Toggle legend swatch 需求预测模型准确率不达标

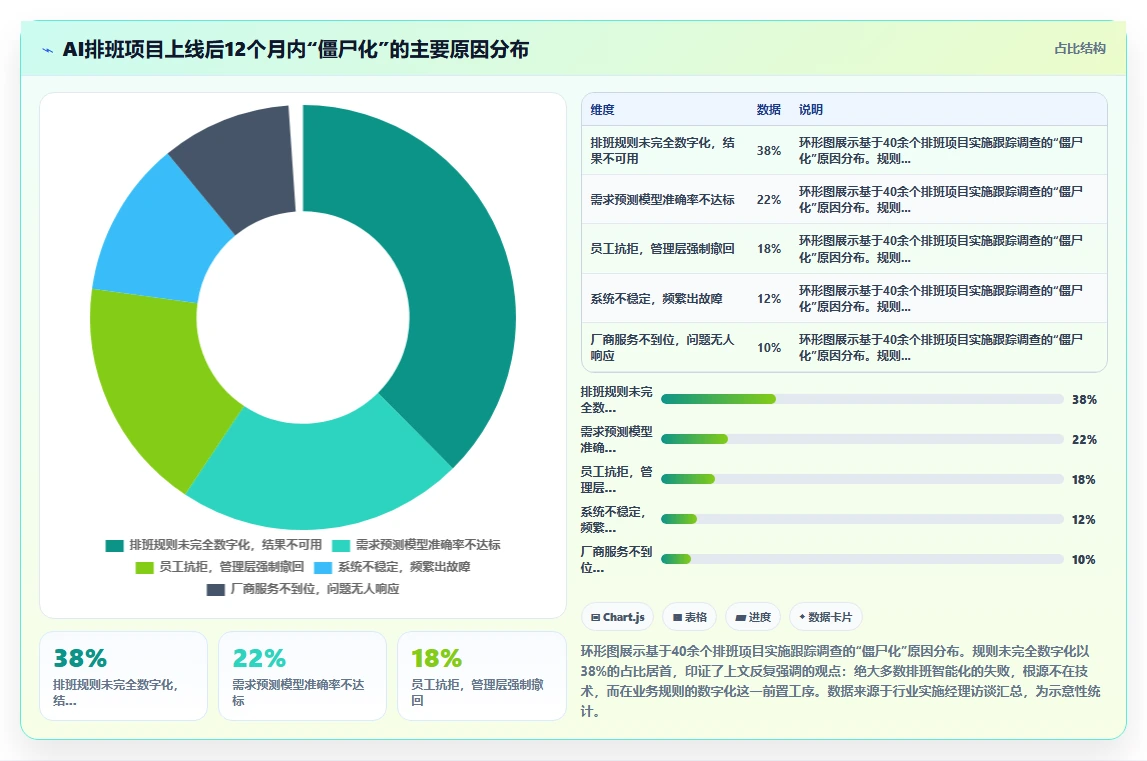[x=341, y=545]
